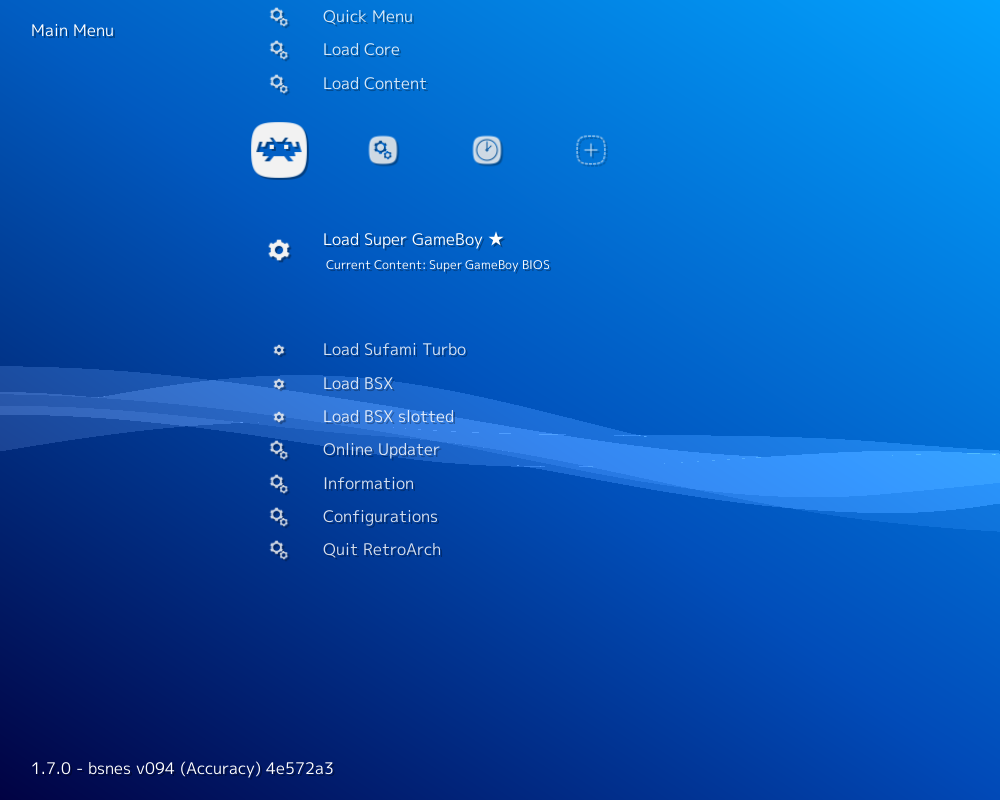Open the Quick Menu entry

pyautogui.click(x=368, y=17)
